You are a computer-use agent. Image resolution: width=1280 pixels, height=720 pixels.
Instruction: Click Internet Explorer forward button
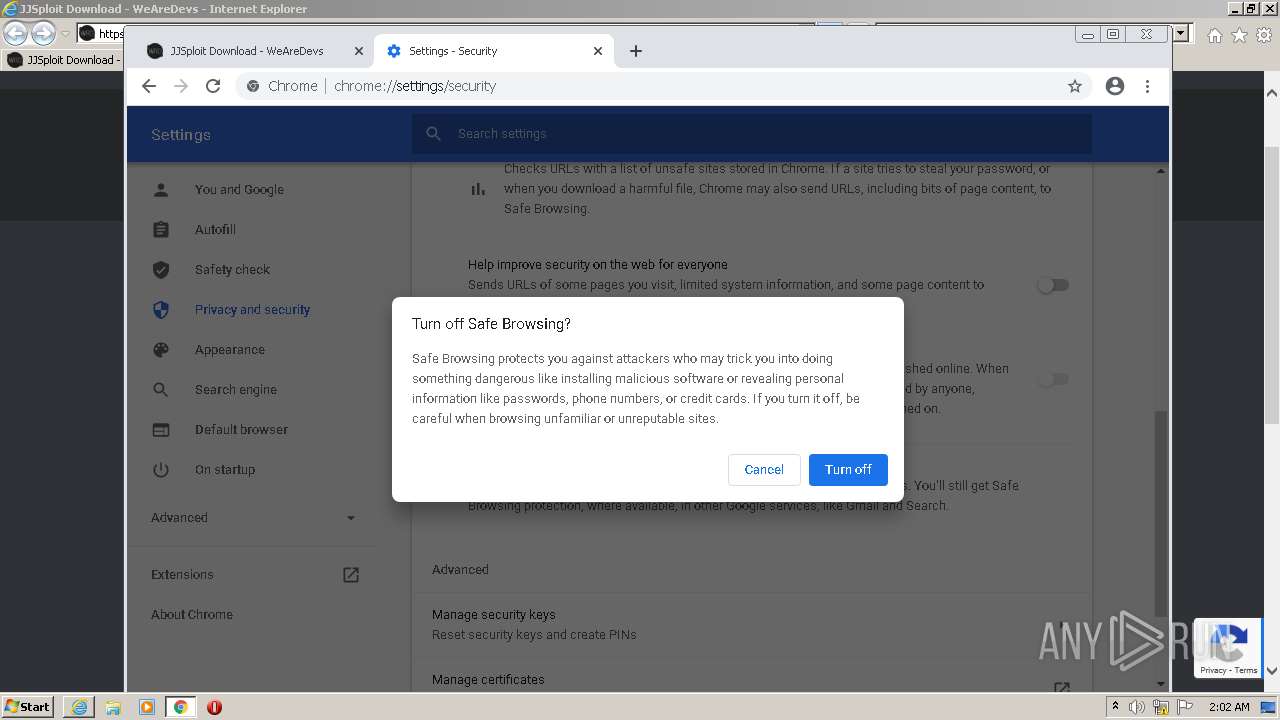[x=43, y=34]
